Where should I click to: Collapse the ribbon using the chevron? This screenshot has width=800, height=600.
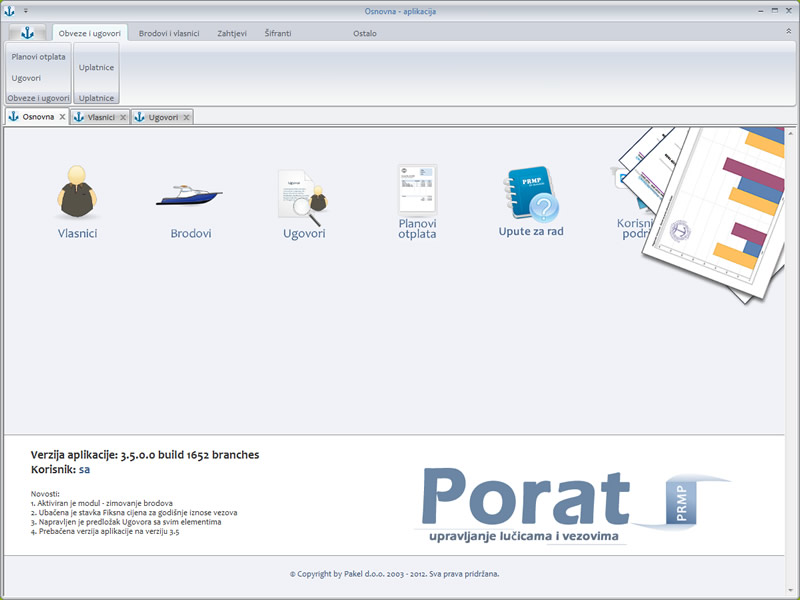788,33
